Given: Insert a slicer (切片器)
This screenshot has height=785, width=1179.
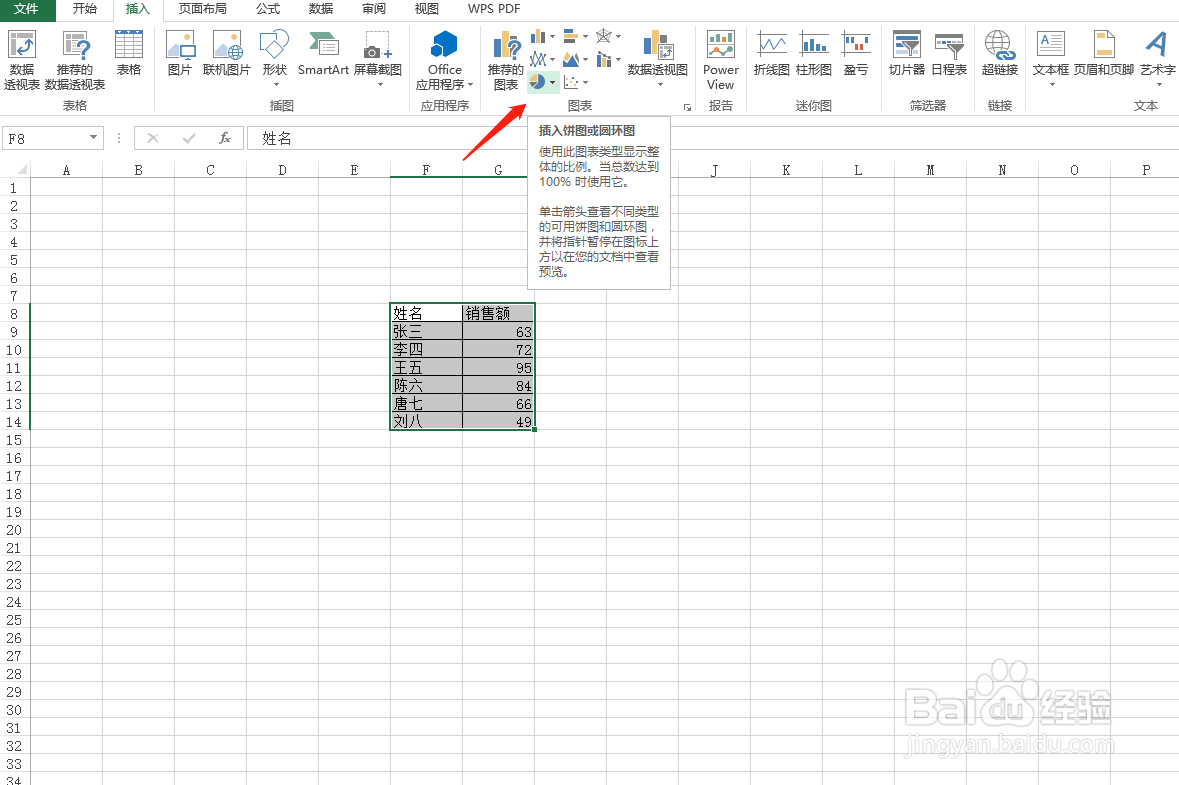Looking at the screenshot, I should 906,54.
